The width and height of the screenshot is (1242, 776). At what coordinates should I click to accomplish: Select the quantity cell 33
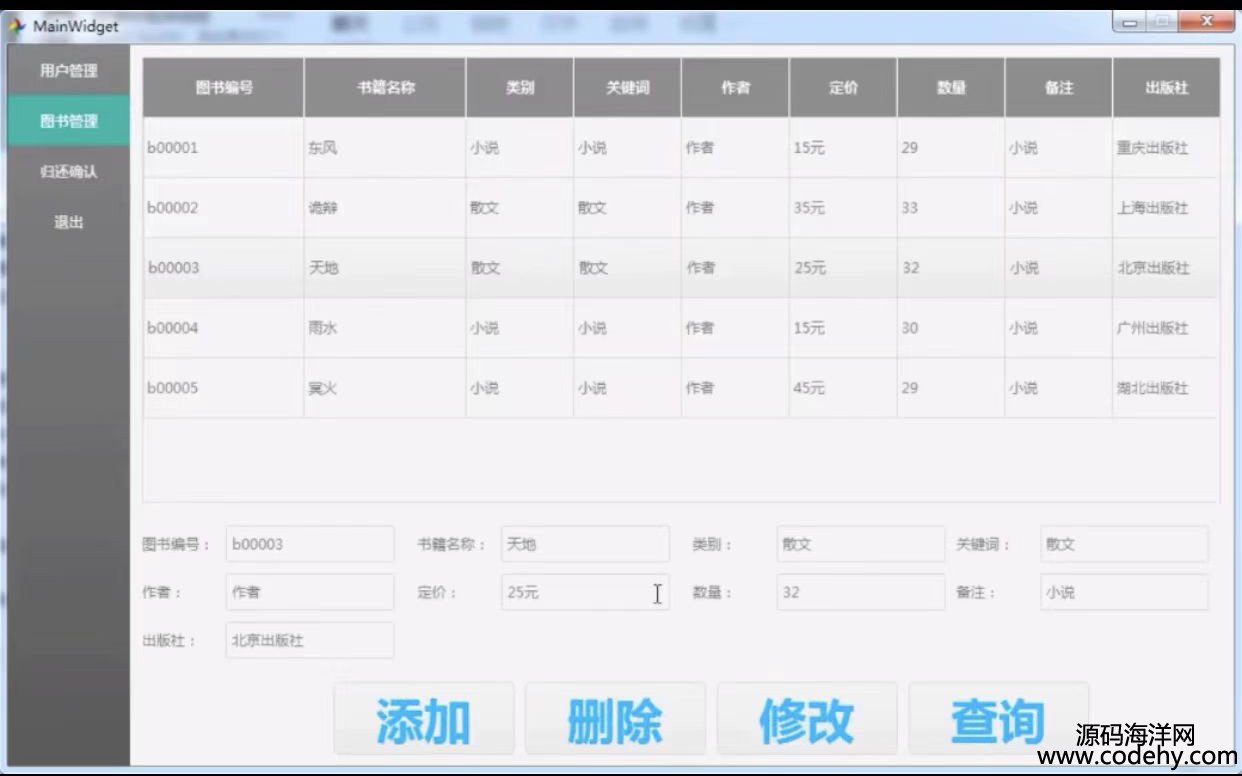tap(951, 208)
